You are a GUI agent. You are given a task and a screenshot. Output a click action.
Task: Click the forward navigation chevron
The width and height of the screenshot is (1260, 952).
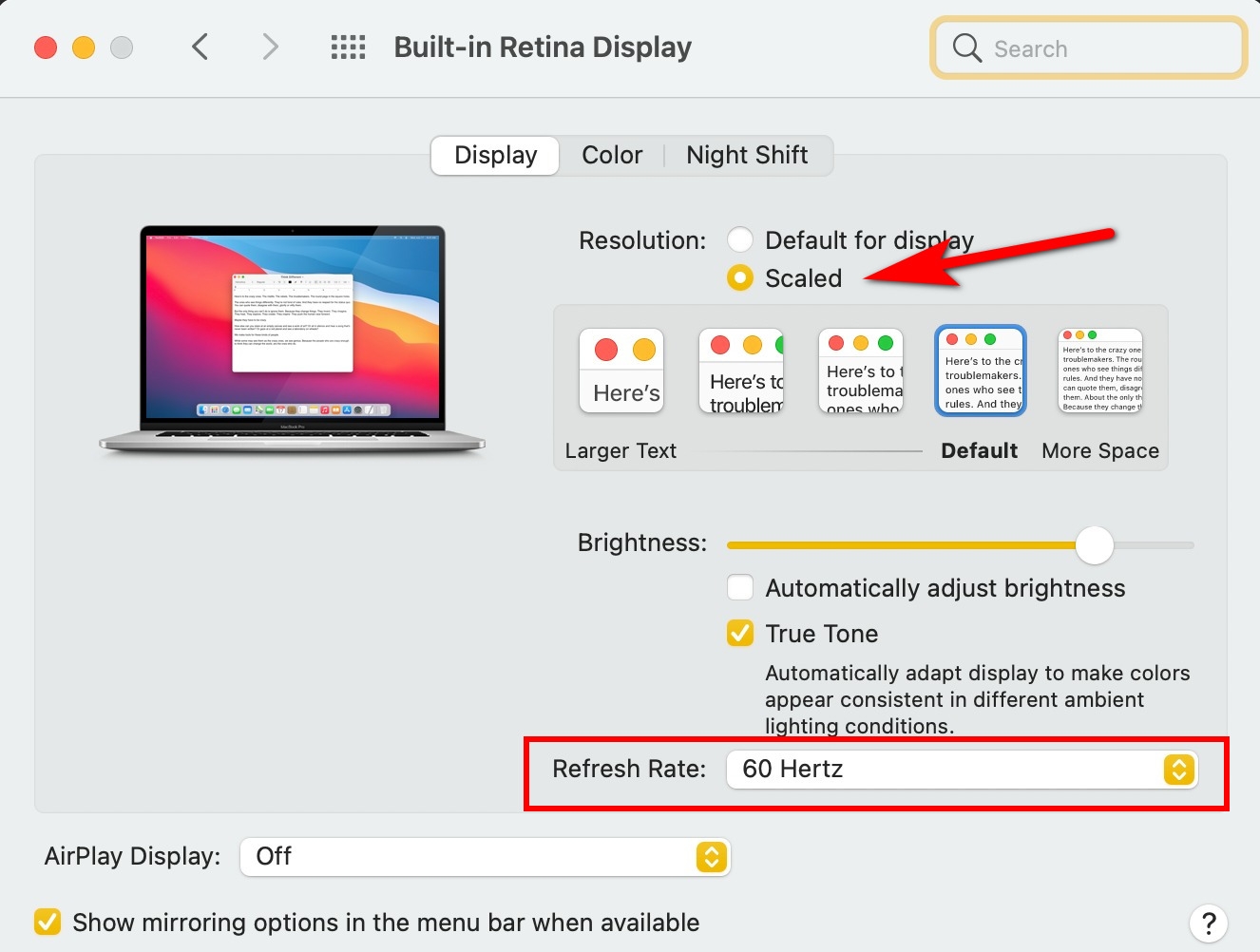point(270,47)
